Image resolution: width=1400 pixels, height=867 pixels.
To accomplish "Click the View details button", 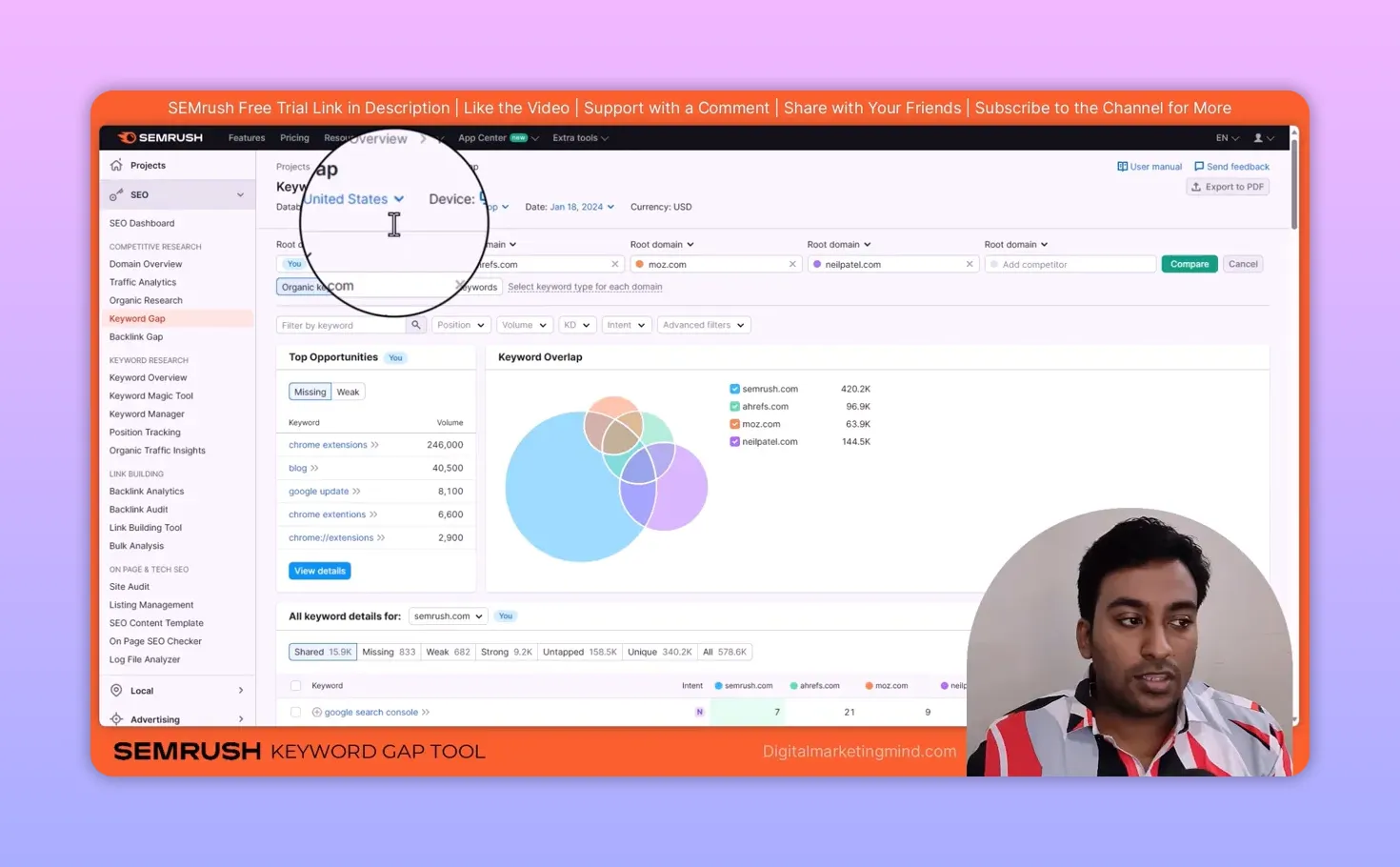I will click(x=320, y=571).
